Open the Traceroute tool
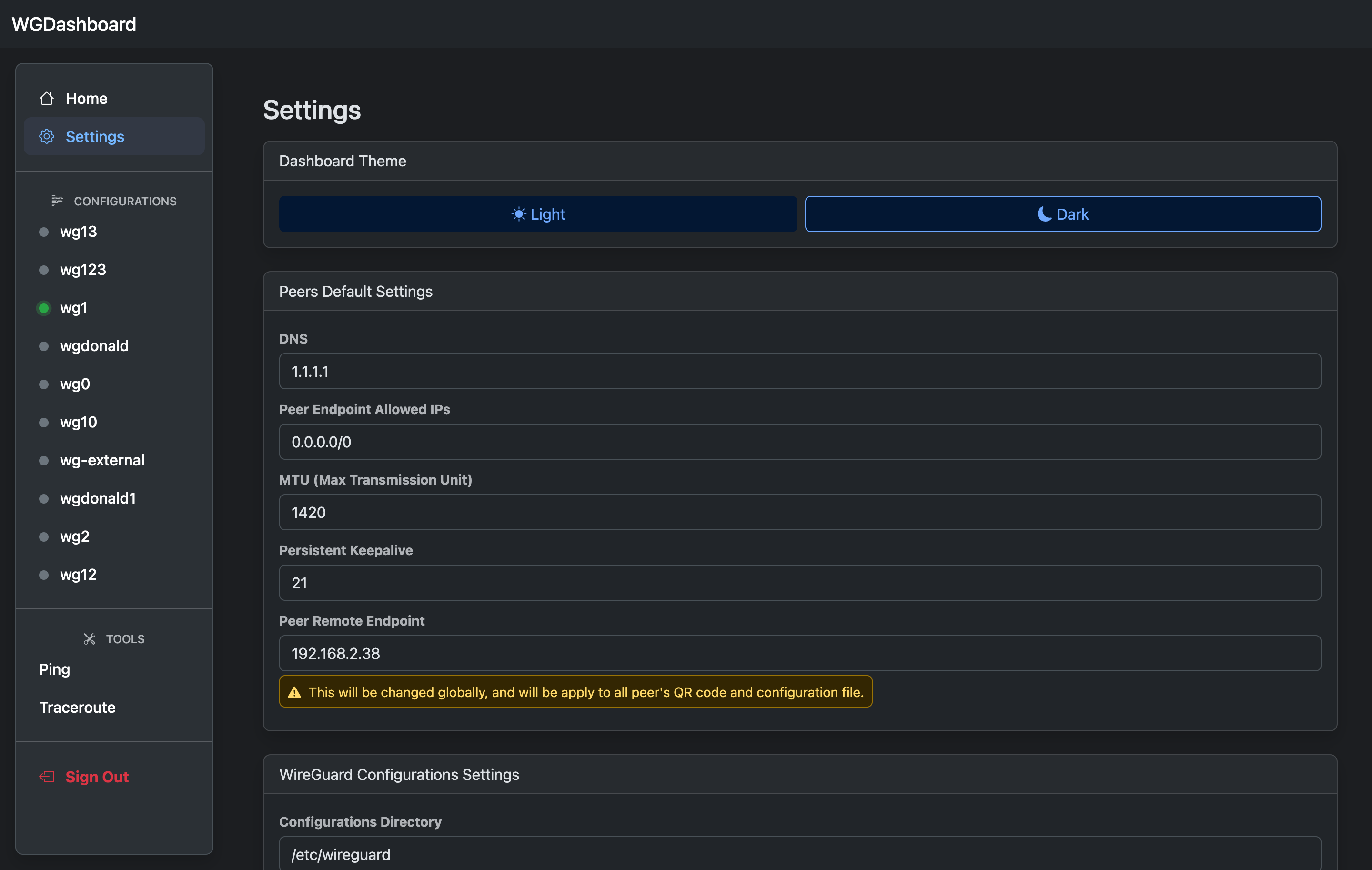Image resolution: width=1372 pixels, height=870 pixels. coord(114,708)
